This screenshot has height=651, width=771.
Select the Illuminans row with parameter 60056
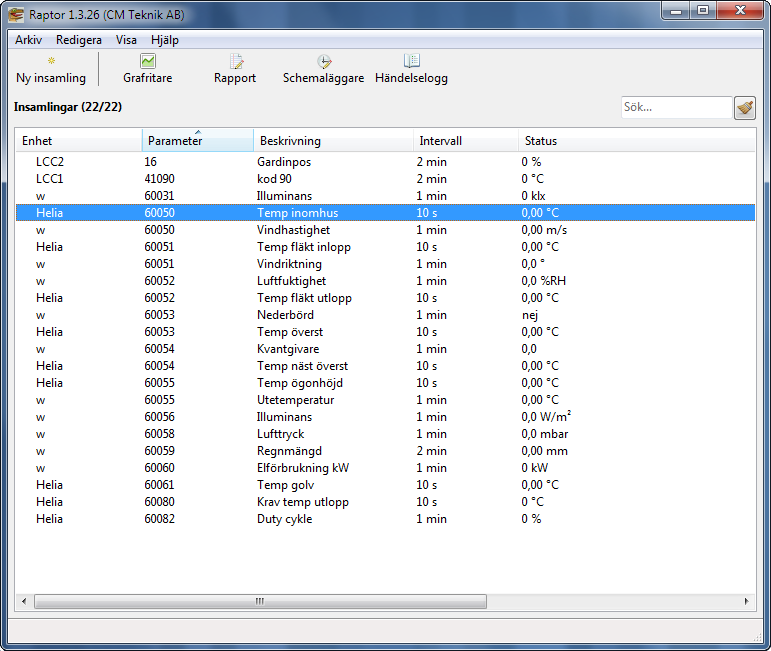386,417
